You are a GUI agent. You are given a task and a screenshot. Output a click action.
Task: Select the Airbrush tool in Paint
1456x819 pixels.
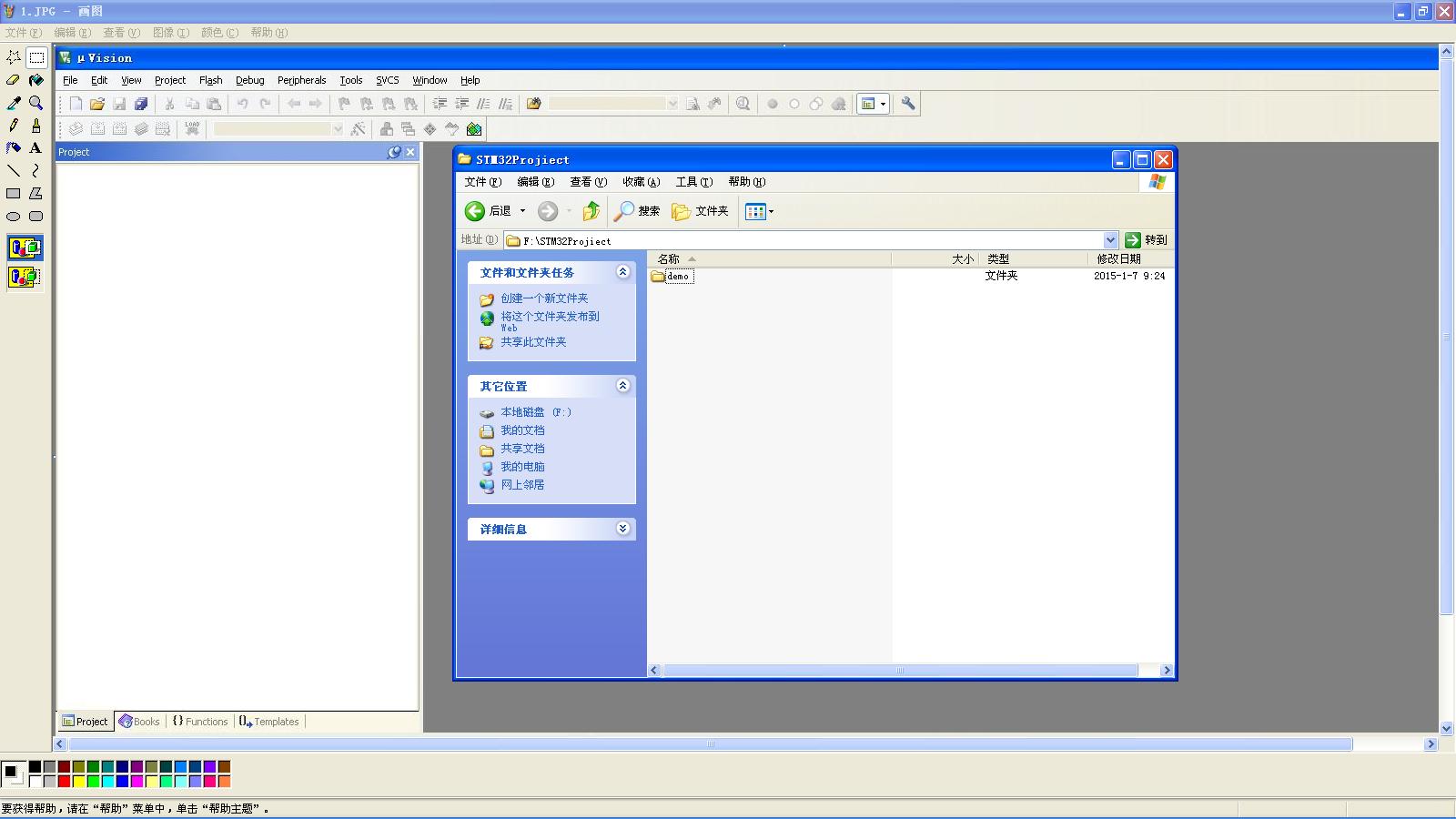(x=14, y=147)
